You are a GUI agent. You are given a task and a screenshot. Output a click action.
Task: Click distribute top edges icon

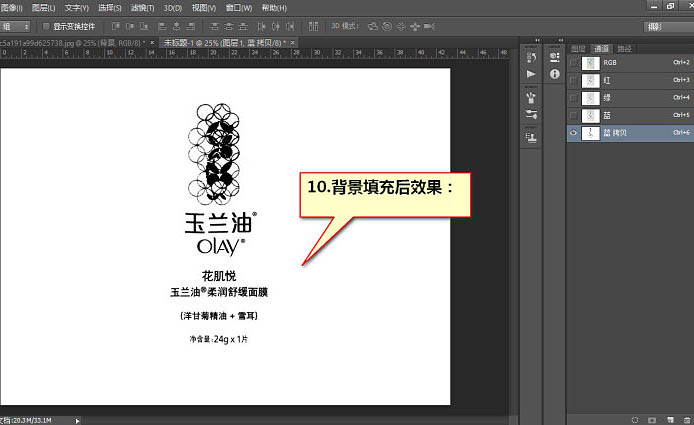tap(215, 27)
